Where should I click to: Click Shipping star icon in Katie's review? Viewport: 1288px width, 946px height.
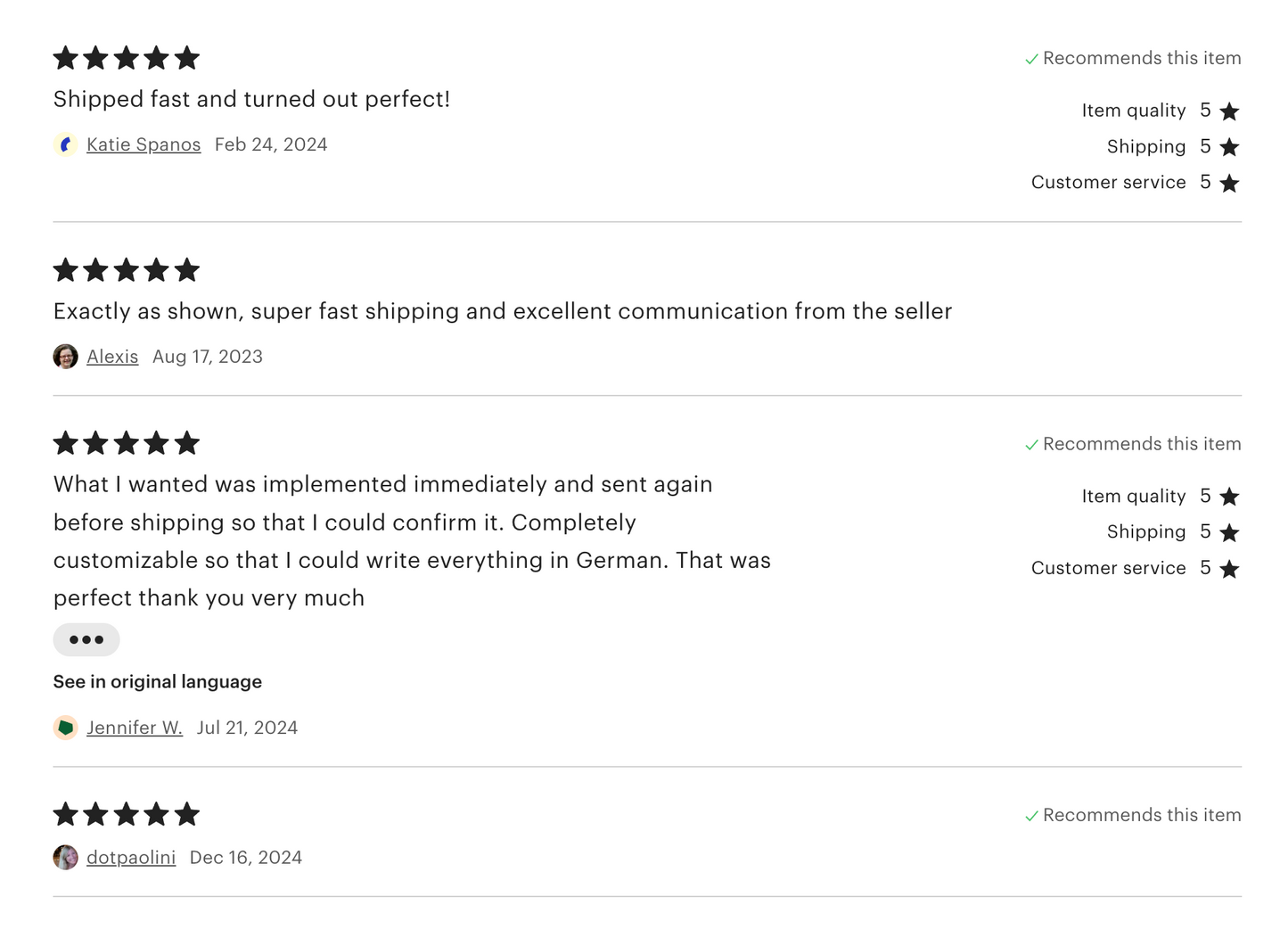click(x=1229, y=147)
